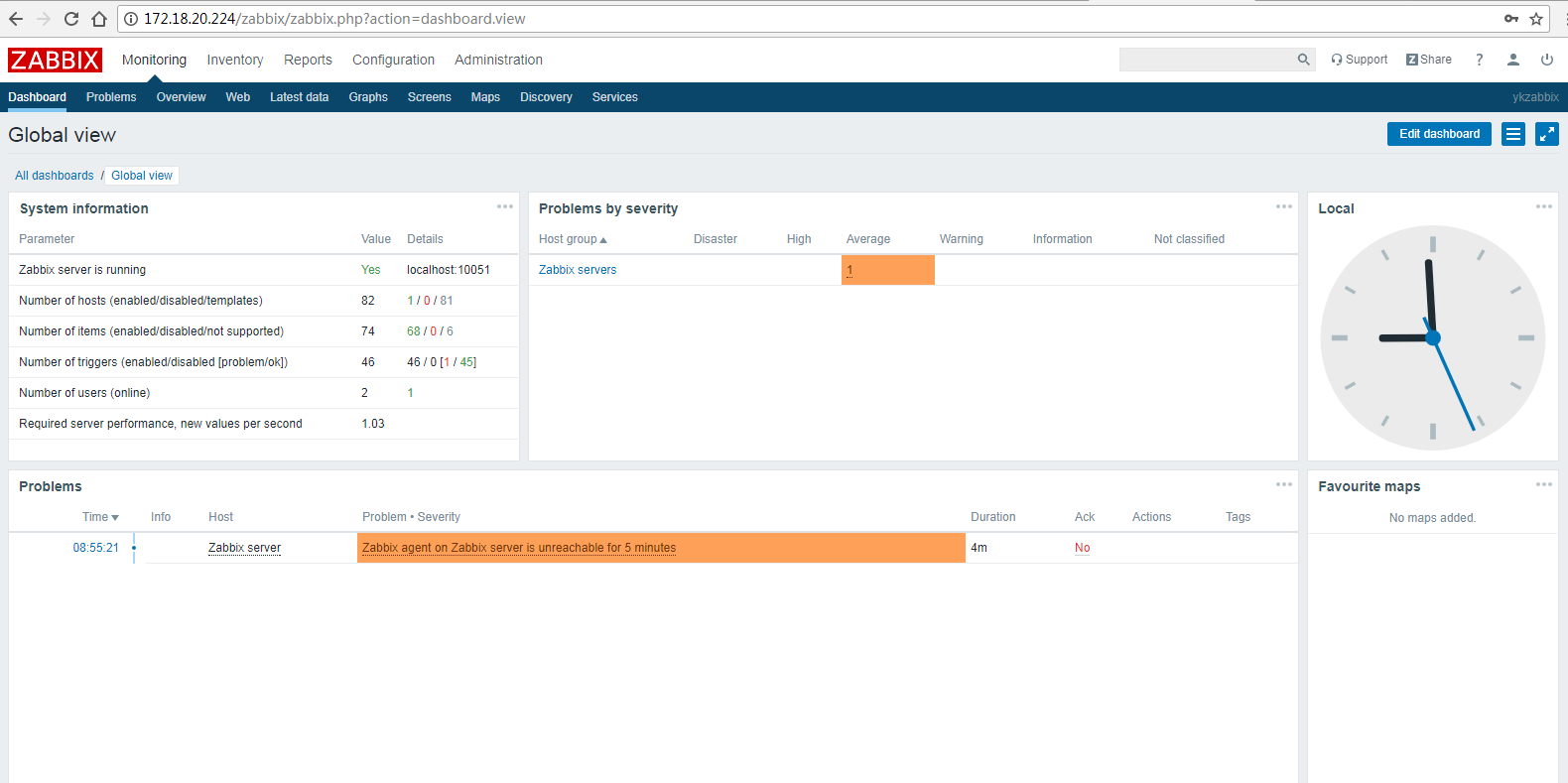The width and height of the screenshot is (1568, 783).
Task: Click items details value 68 / 0 / 6
Action: pos(430,331)
